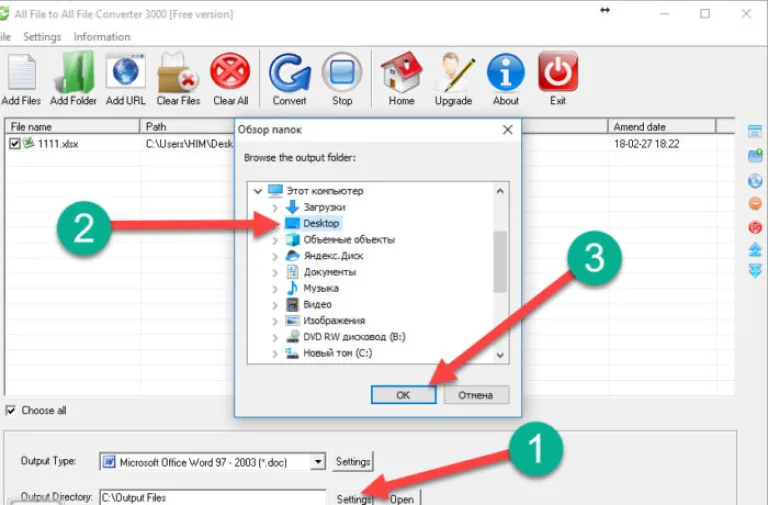This screenshot has width=768, height=505.
Task: Click the Add URL globe icon
Action: point(126,72)
